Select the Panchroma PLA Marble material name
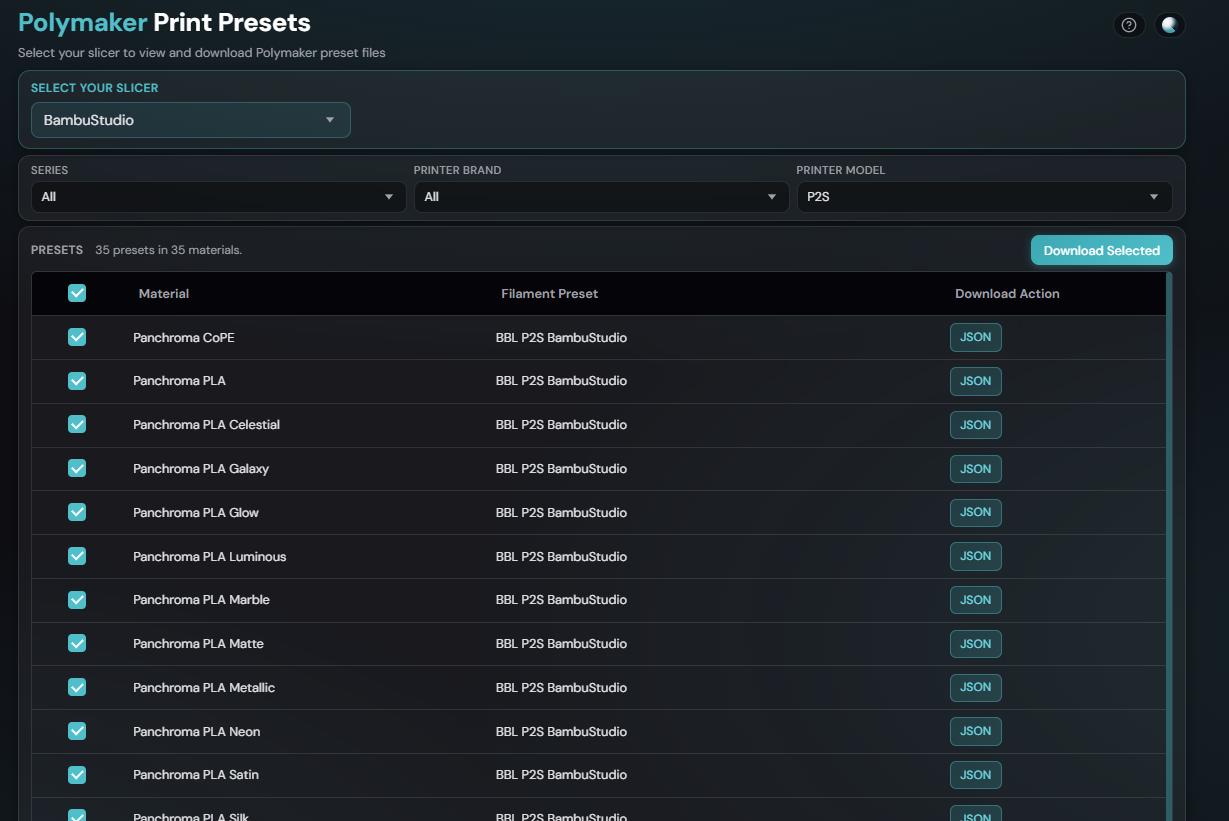This screenshot has height=821, width=1229. tap(201, 600)
